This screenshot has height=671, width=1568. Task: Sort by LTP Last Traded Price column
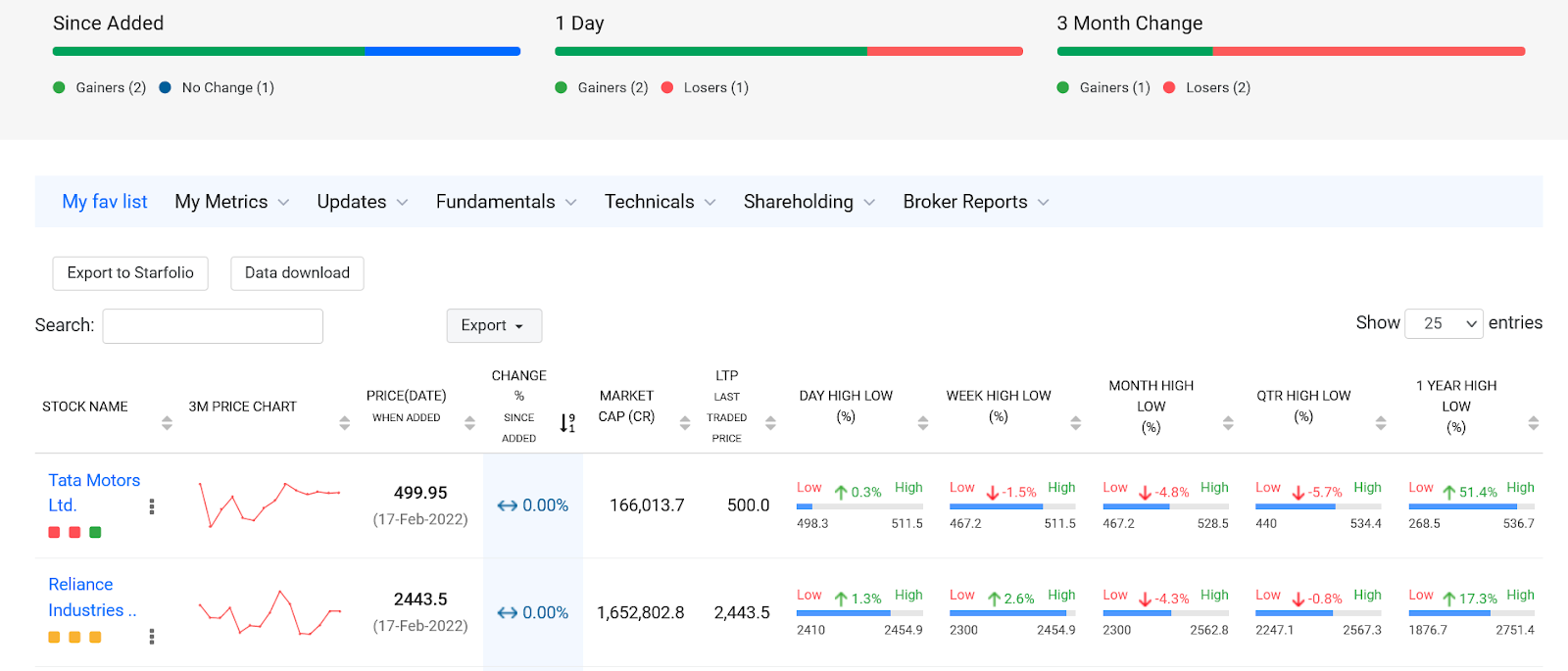[x=770, y=423]
